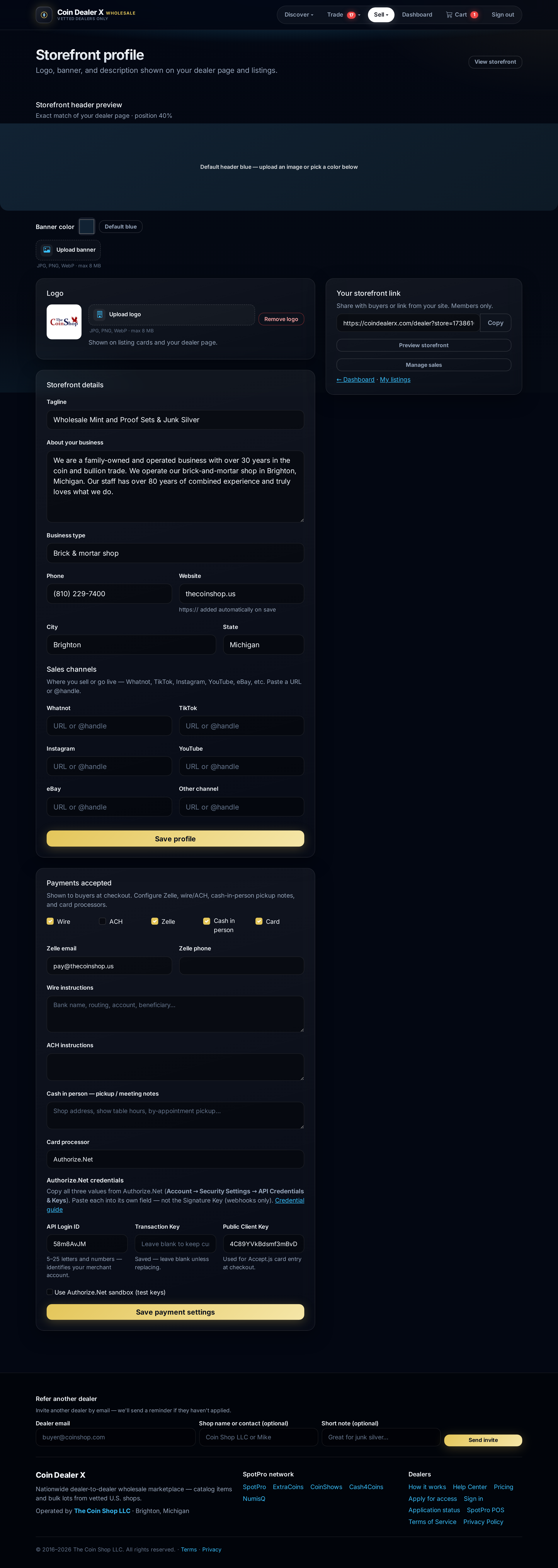Click the file icon on Upload logo
This screenshot has width=558, height=1568.
(x=100, y=315)
